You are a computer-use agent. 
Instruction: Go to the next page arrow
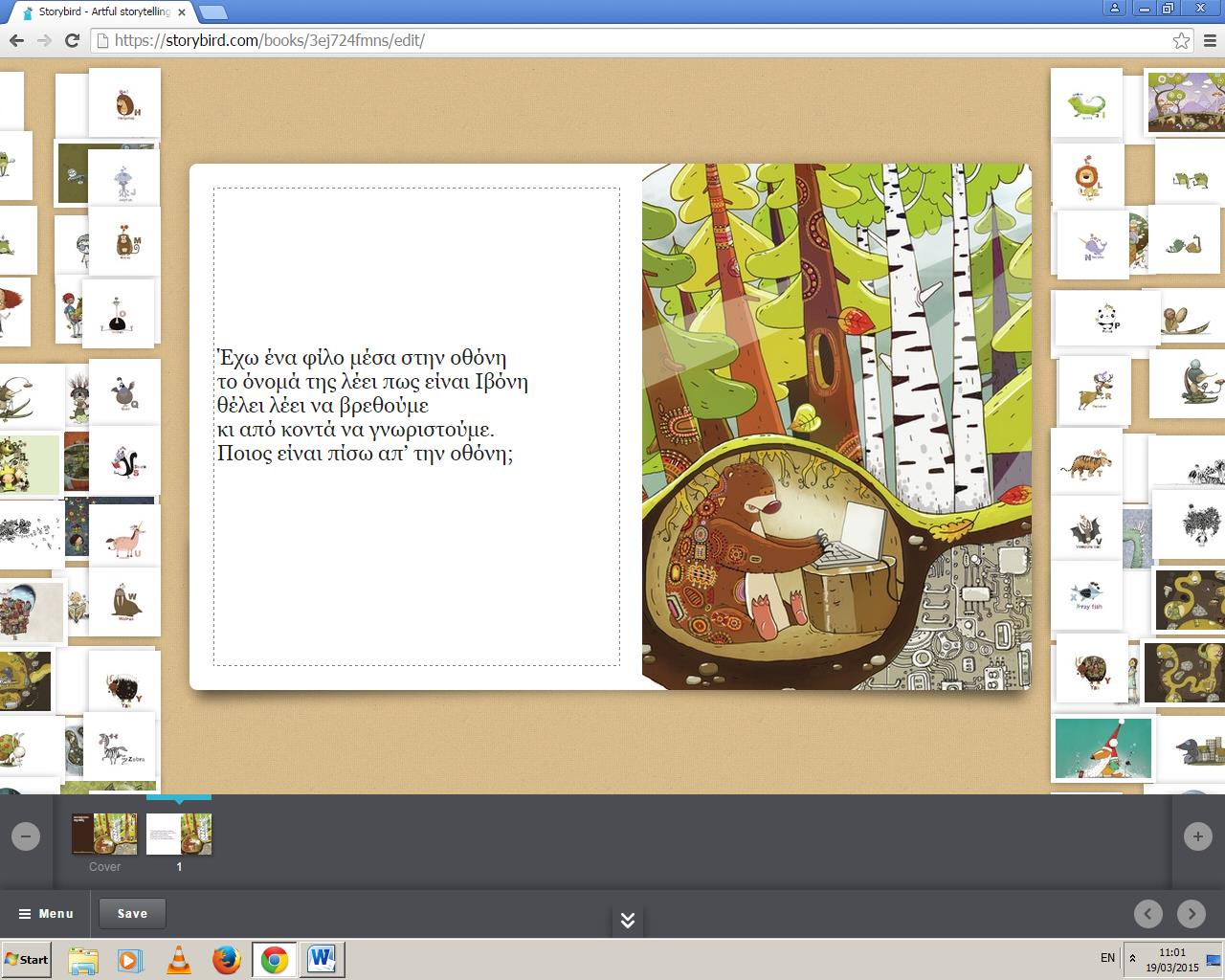[1192, 914]
